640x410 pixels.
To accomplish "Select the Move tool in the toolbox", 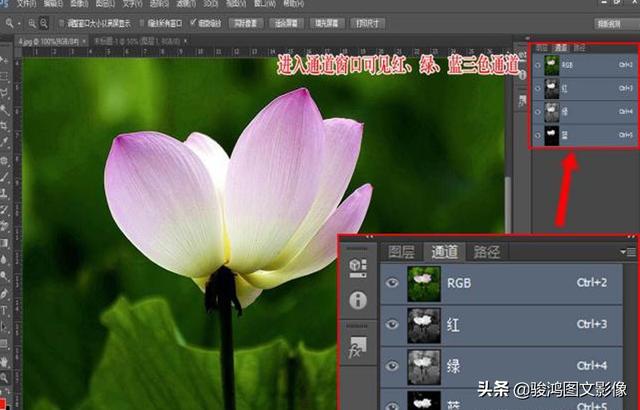I will point(4,60).
